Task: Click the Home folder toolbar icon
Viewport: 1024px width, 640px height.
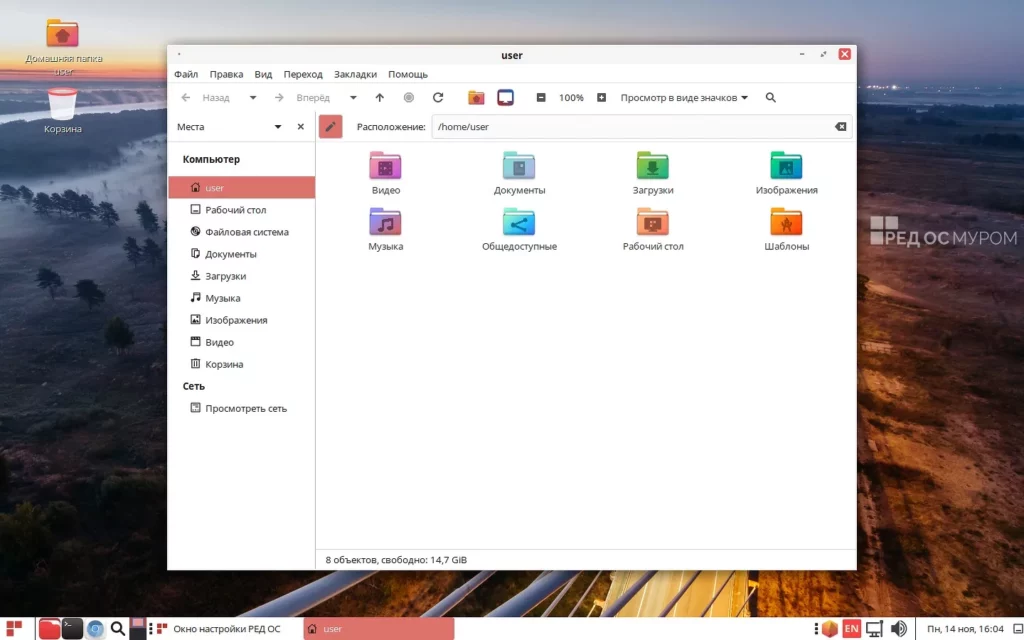Action: tap(476, 98)
